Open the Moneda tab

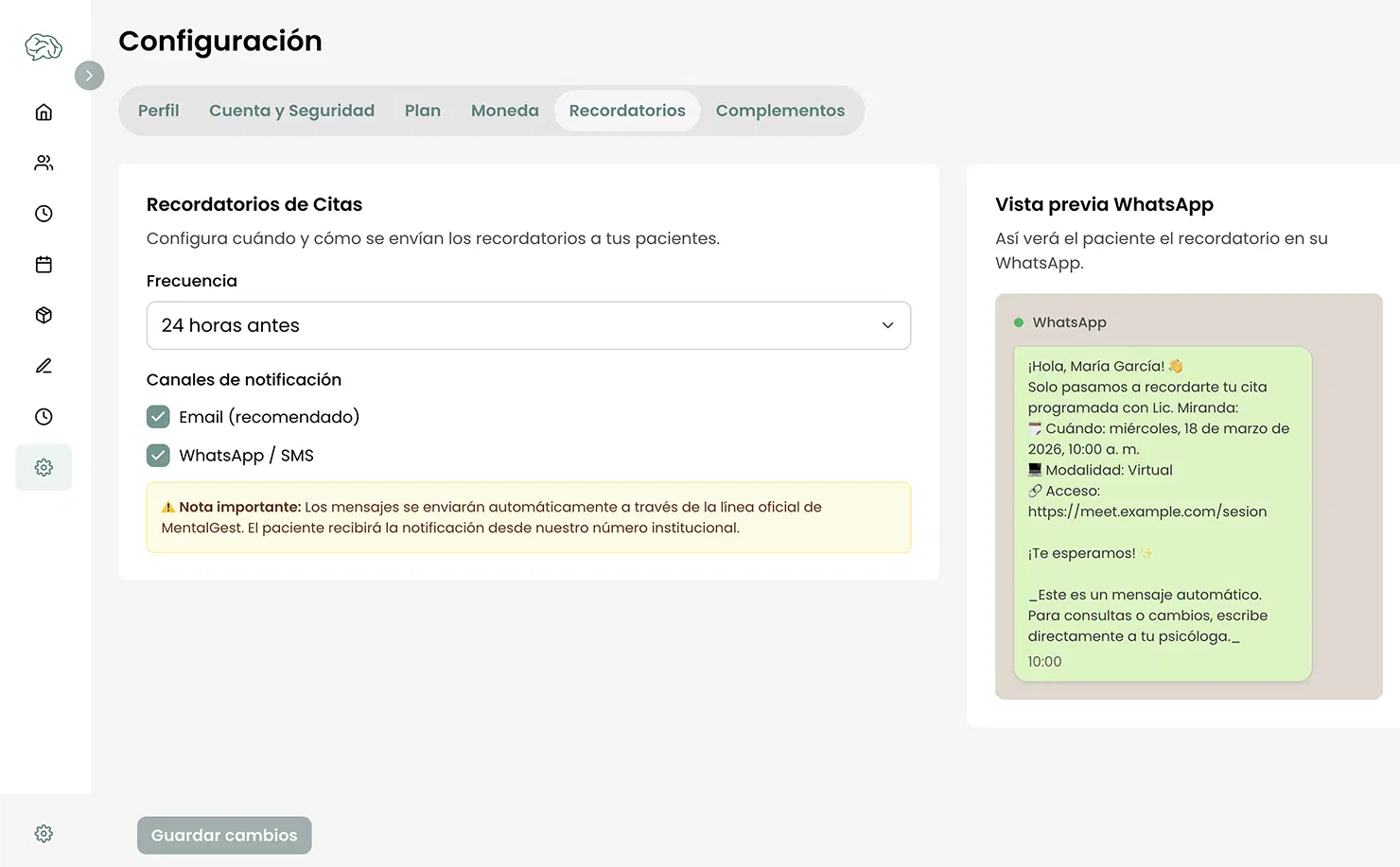point(505,111)
